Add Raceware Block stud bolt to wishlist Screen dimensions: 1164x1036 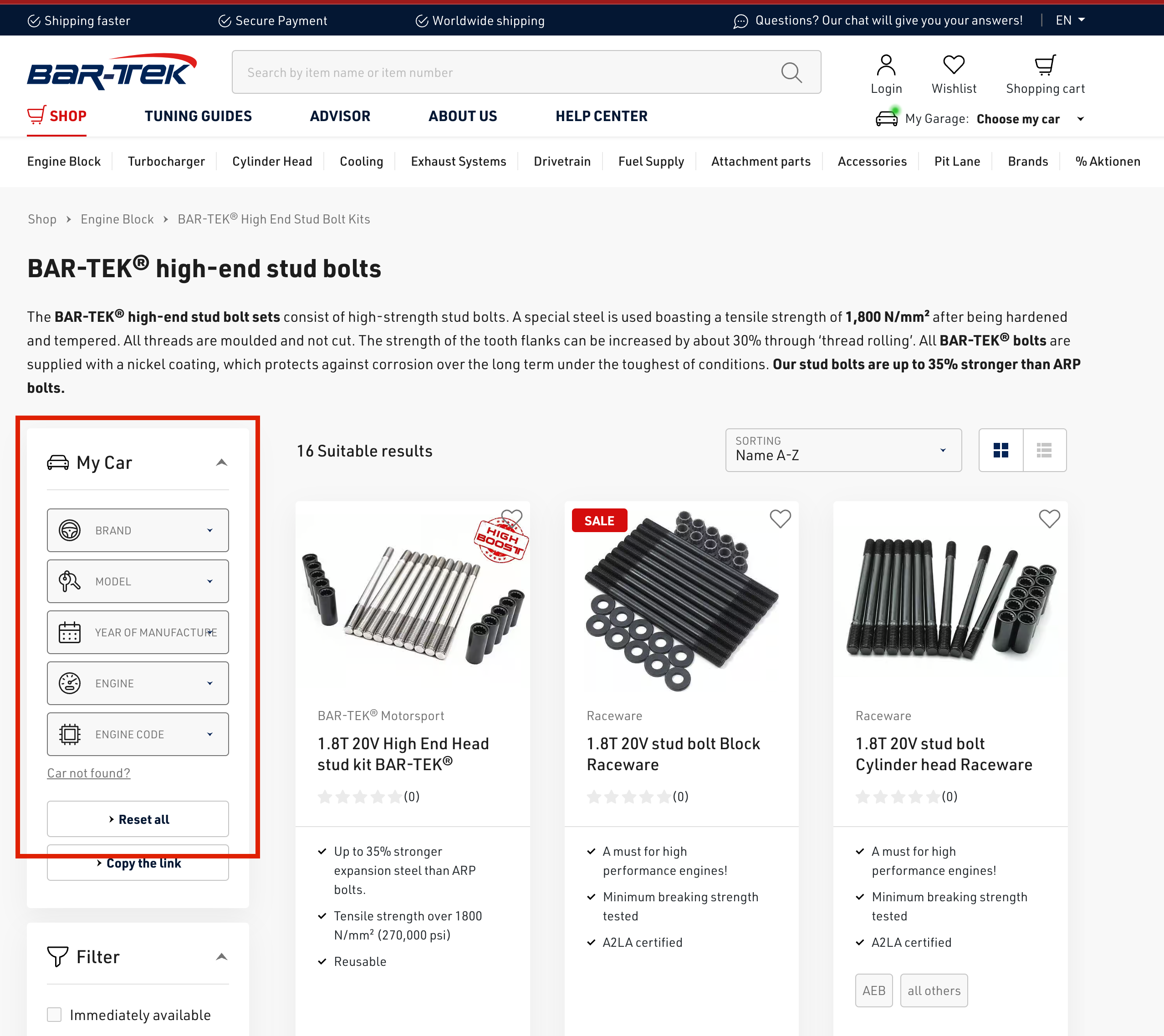pos(780,518)
